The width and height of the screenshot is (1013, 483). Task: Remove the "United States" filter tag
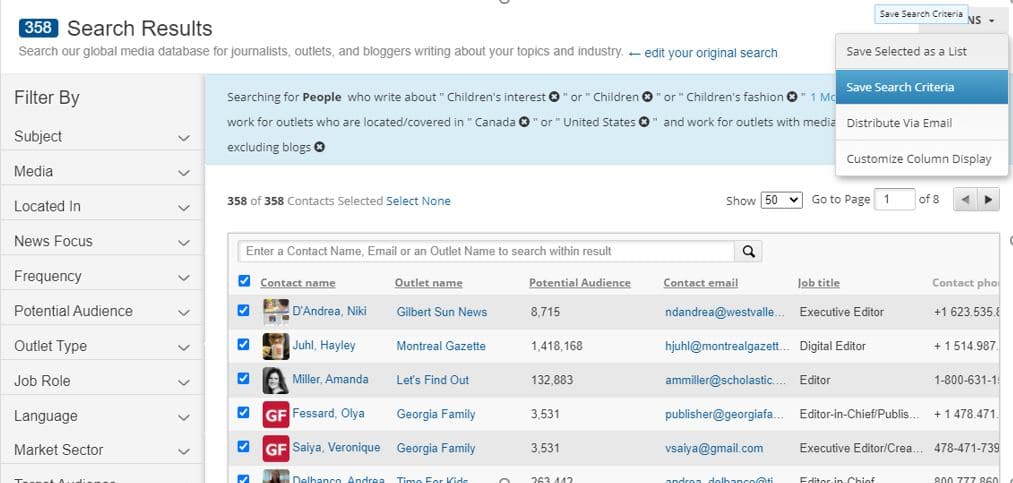pyautogui.click(x=645, y=122)
